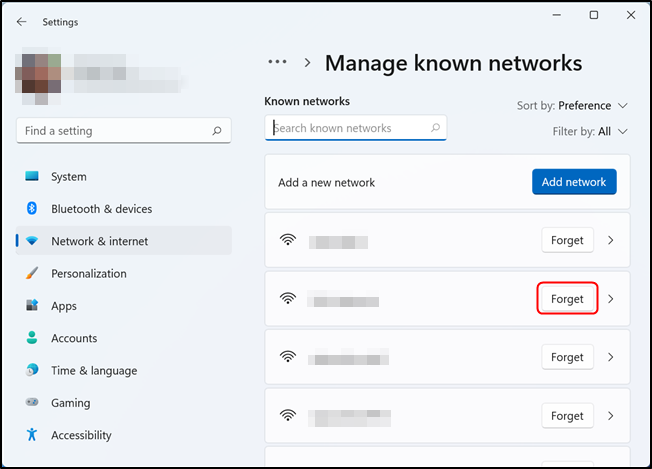Click the Gaming controller icon
Image resolution: width=652 pixels, height=469 pixels.
click(32, 402)
